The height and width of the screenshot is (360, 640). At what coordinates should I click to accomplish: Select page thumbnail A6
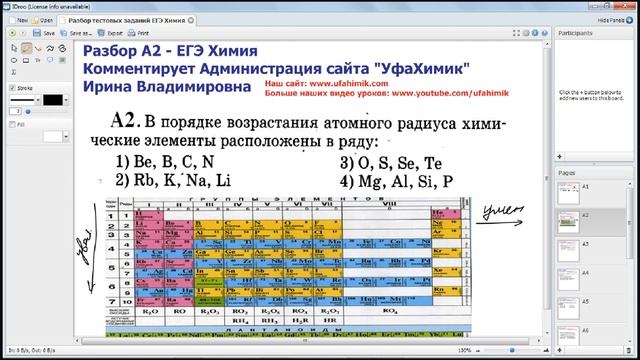point(568,336)
